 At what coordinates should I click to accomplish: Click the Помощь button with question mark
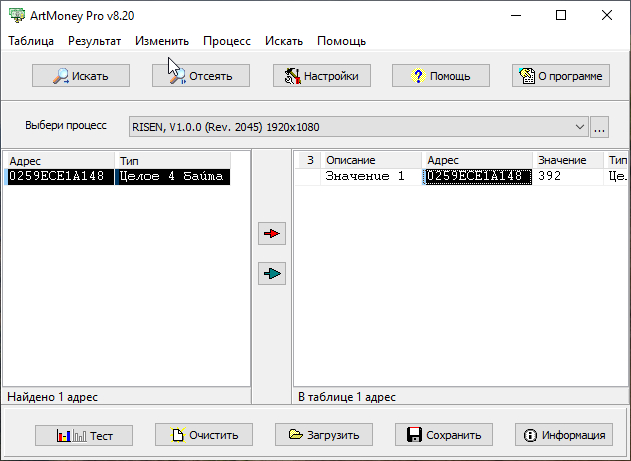point(441,76)
